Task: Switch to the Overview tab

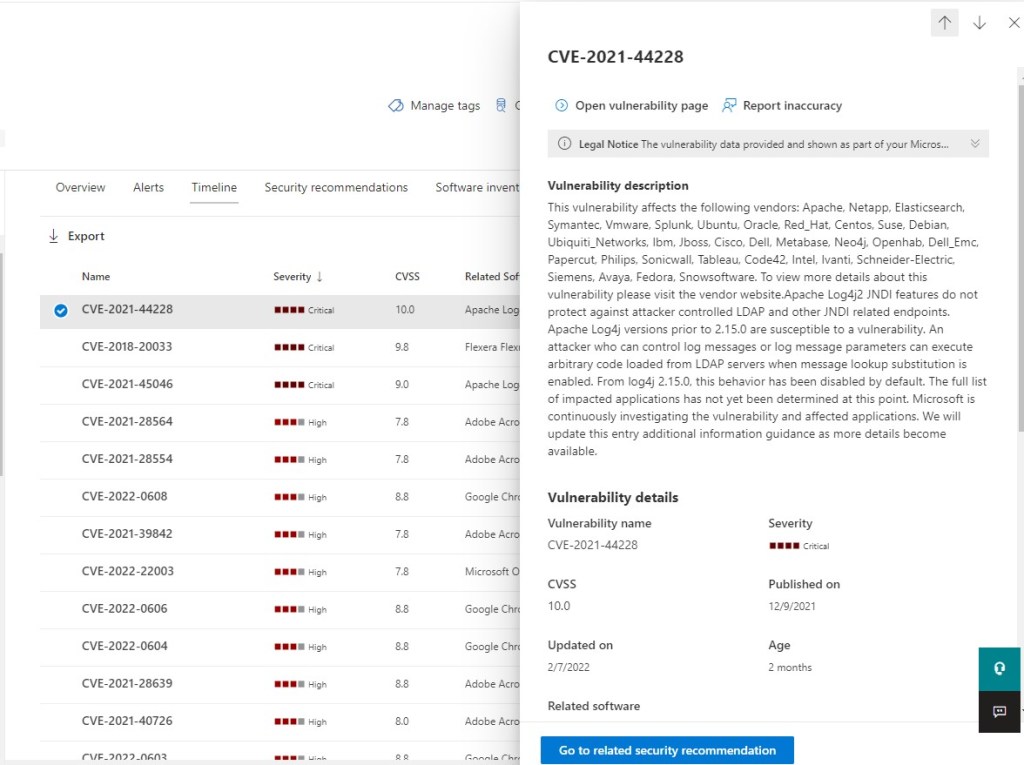Action: 80,188
